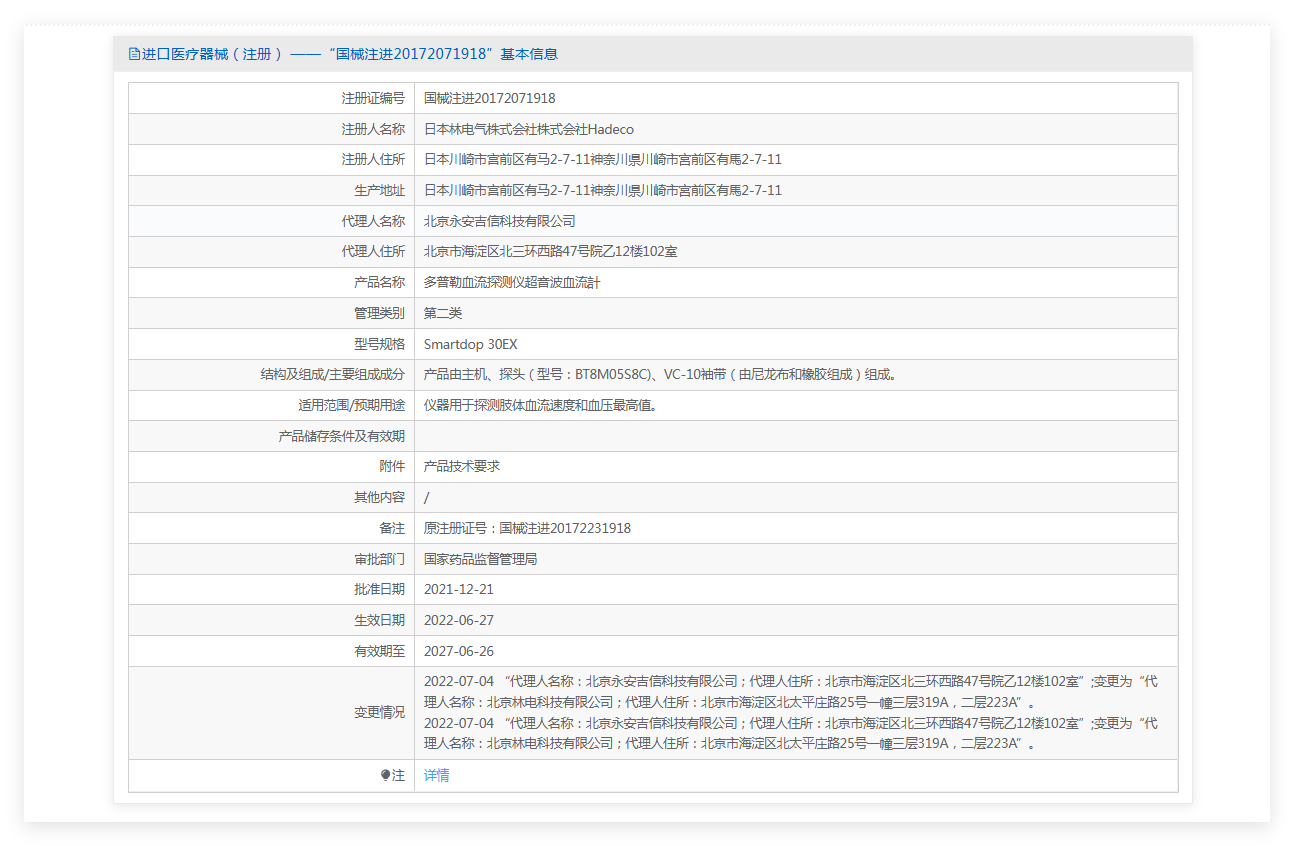Click the document icon before the page title
This screenshot has height=846, width=1294.
[134, 54]
